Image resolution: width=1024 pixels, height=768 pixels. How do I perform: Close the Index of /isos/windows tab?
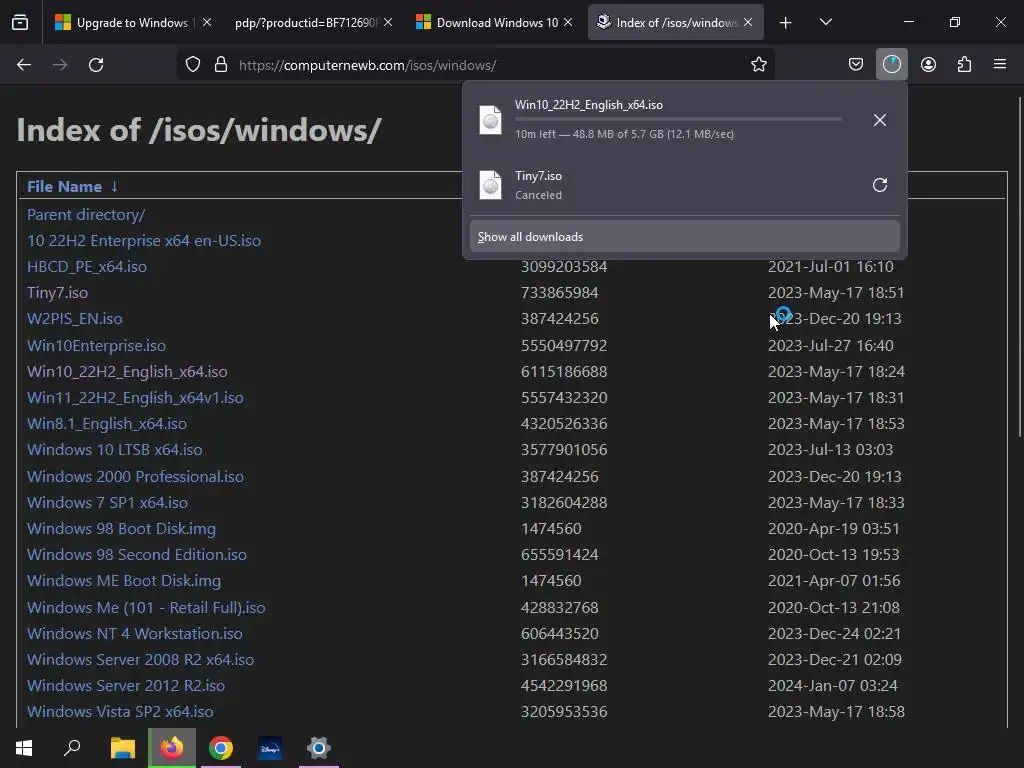(x=748, y=22)
